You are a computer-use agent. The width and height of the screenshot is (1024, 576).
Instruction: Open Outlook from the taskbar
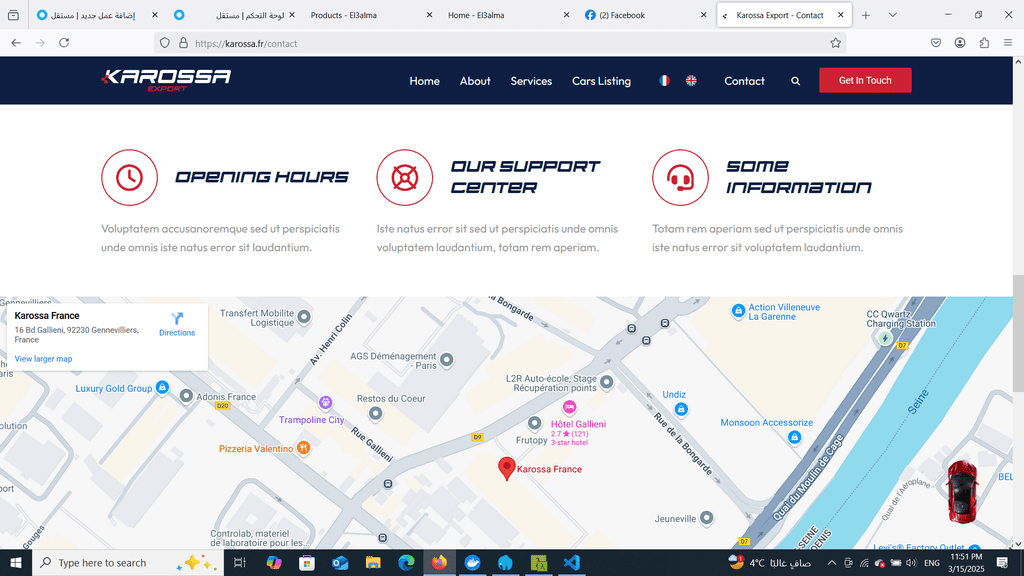pos(340,562)
